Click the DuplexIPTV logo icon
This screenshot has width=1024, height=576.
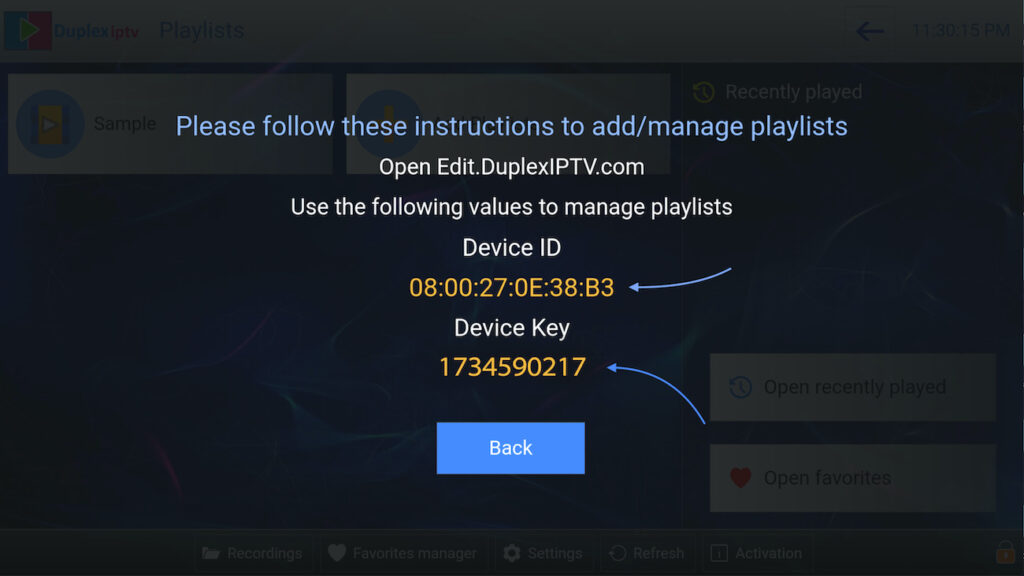(27, 30)
